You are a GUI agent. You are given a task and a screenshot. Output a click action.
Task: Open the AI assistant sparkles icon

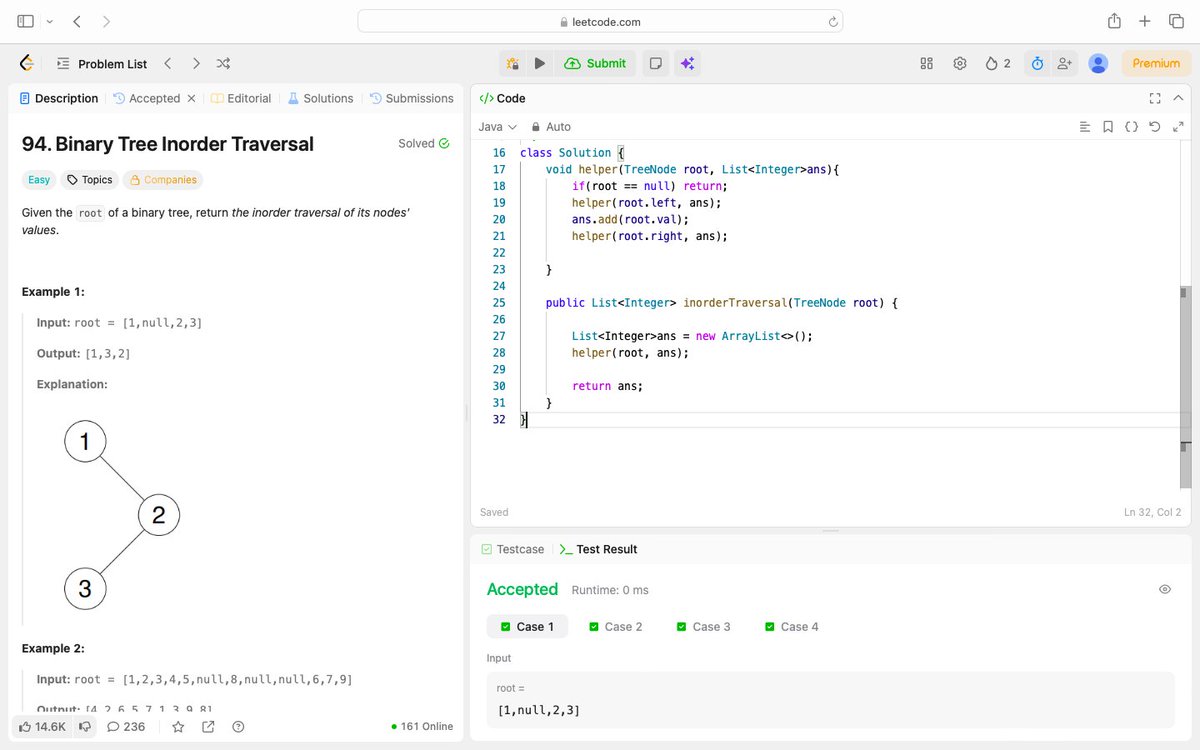(687, 62)
